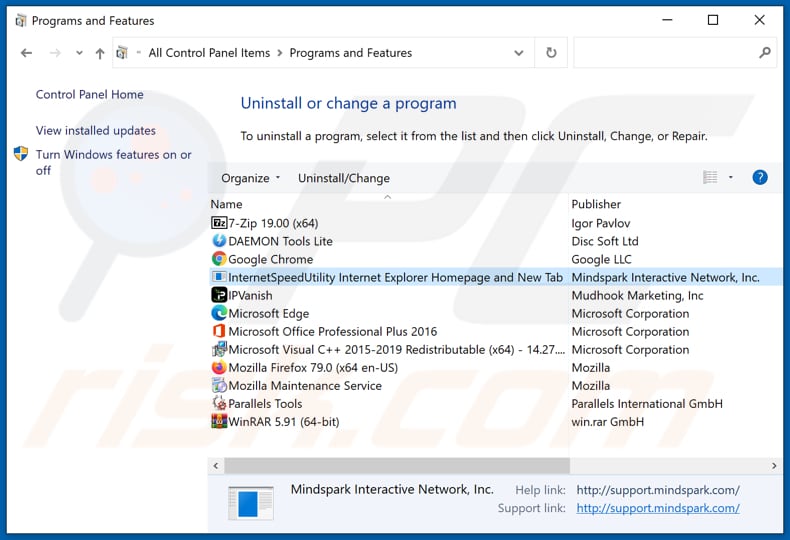Click publisher Google LLC
790x540 pixels.
coord(601,259)
